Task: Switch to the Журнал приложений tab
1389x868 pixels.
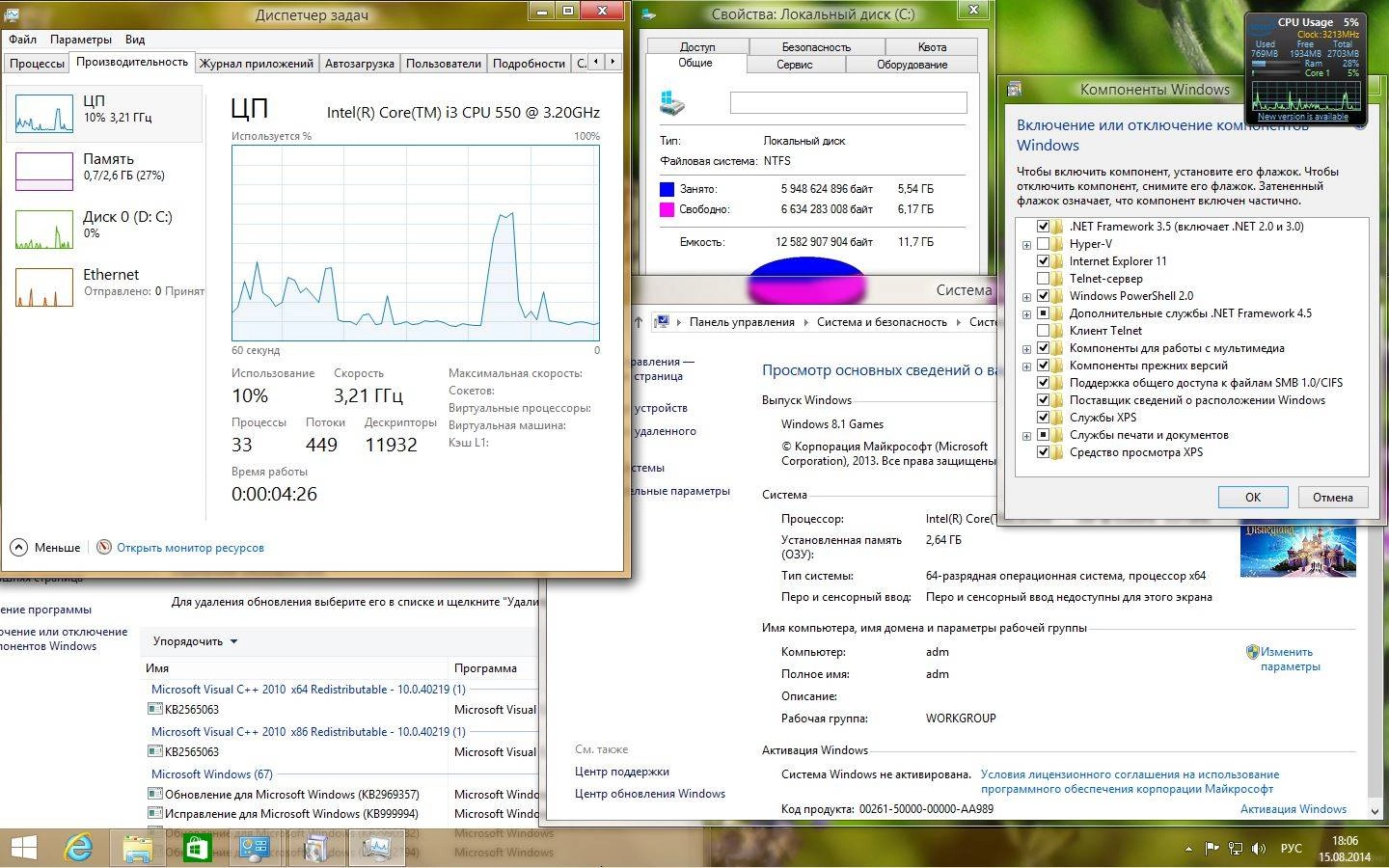Action: pos(256,64)
